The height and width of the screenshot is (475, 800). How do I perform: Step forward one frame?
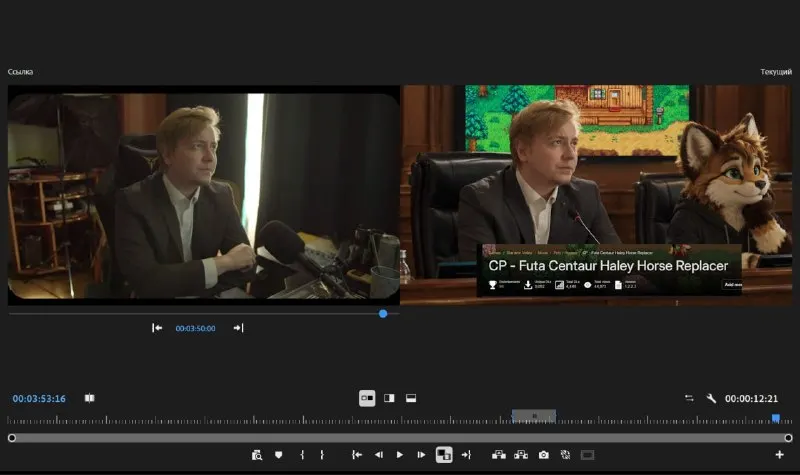pyautogui.click(x=421, y=455)
